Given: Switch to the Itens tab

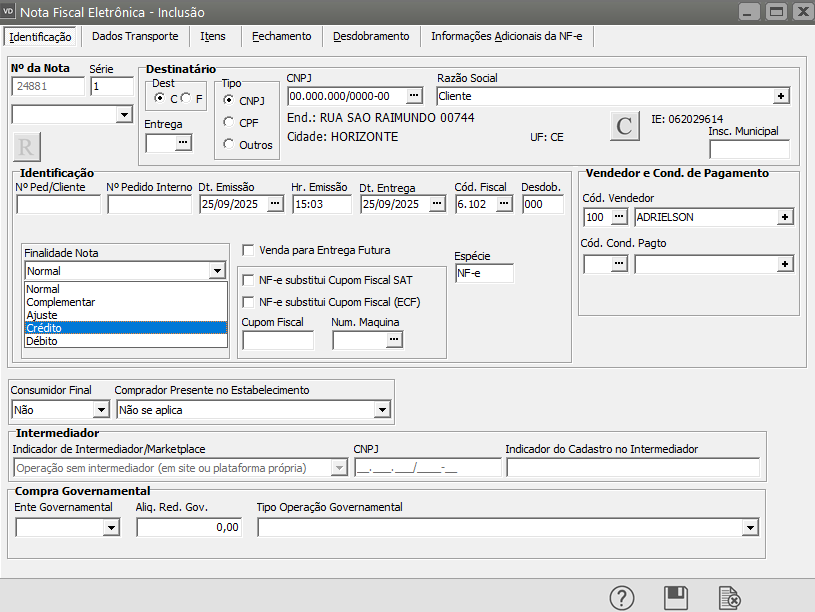Looking at the screenshot, I should coord(213,36).
